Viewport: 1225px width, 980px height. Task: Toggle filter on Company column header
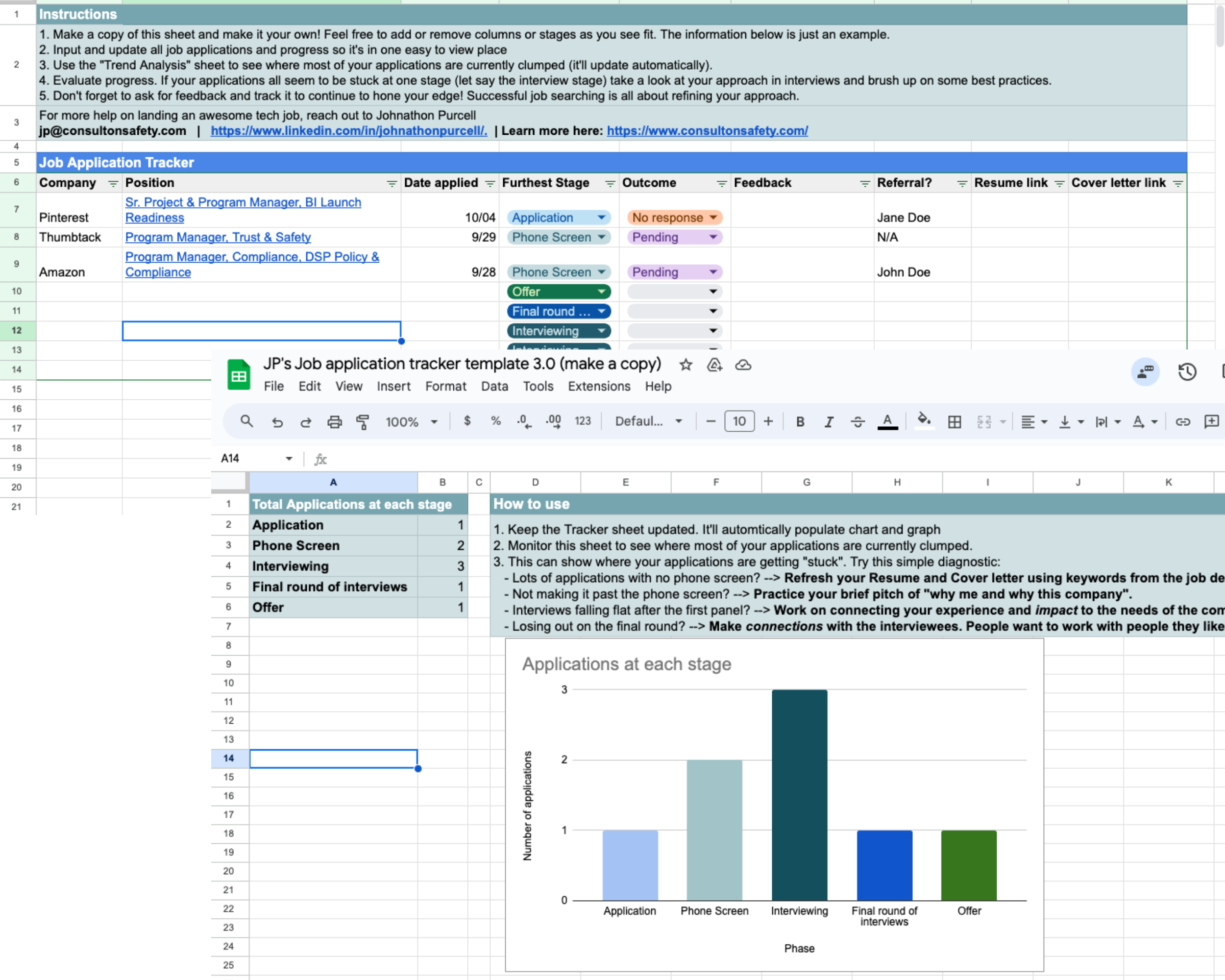(113, 183)
